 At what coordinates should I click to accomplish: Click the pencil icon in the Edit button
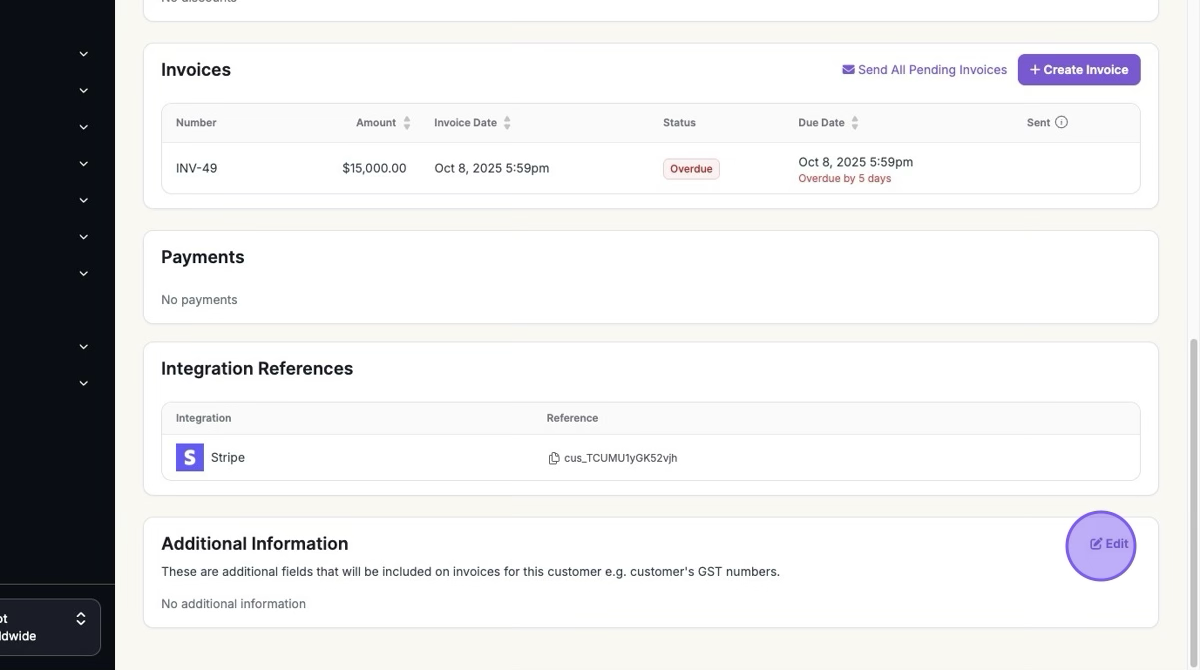[x=1096, y=544]
